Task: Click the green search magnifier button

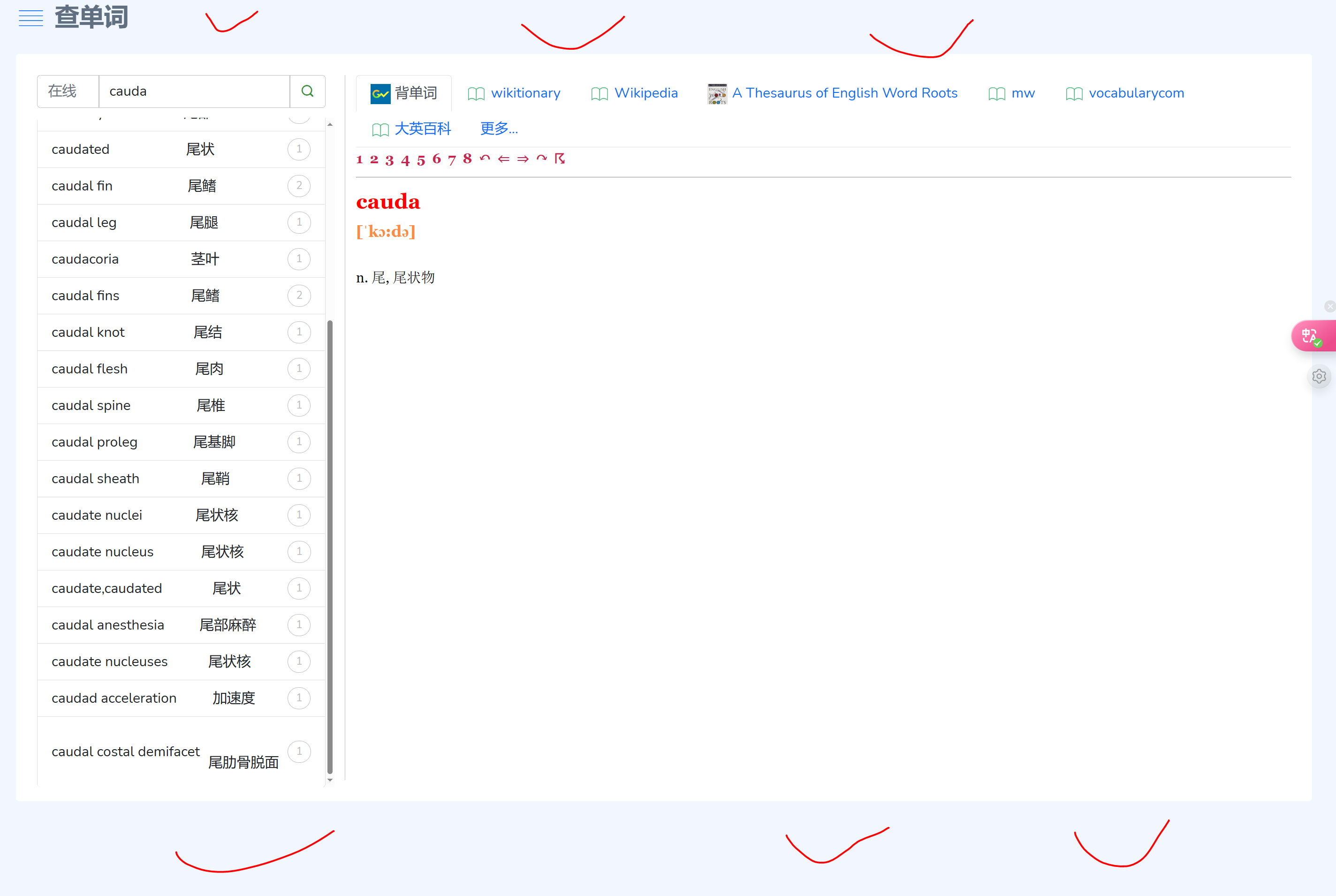Action: pyautogui.click(x=307, y=91)
